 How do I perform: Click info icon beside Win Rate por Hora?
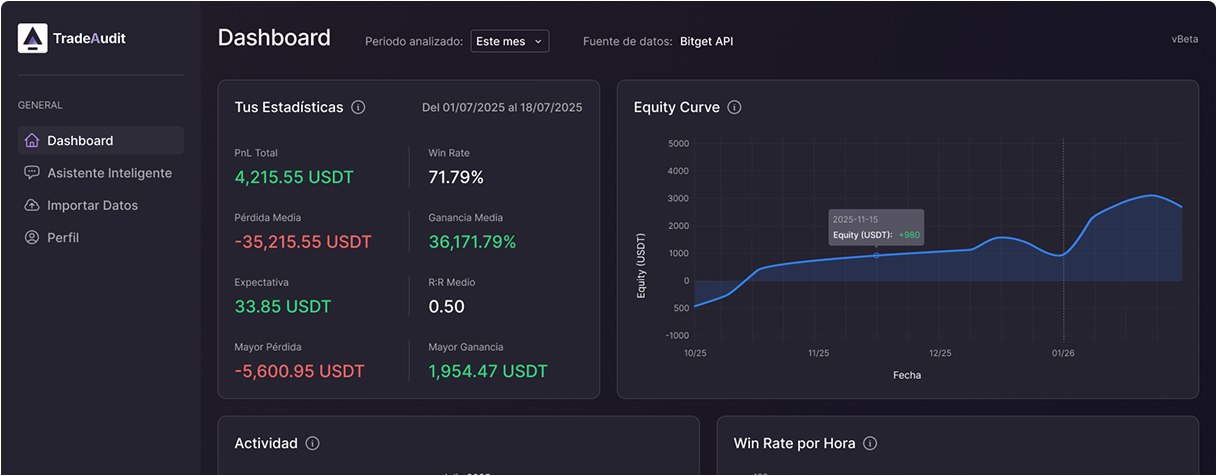[x=870, y=443]
